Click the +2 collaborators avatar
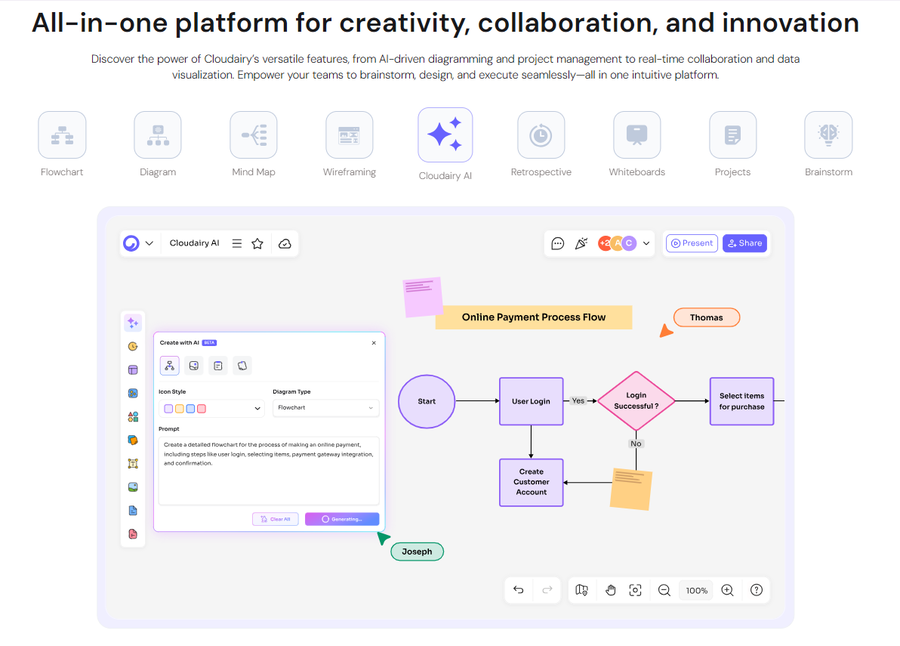 (x=604, y=243)
